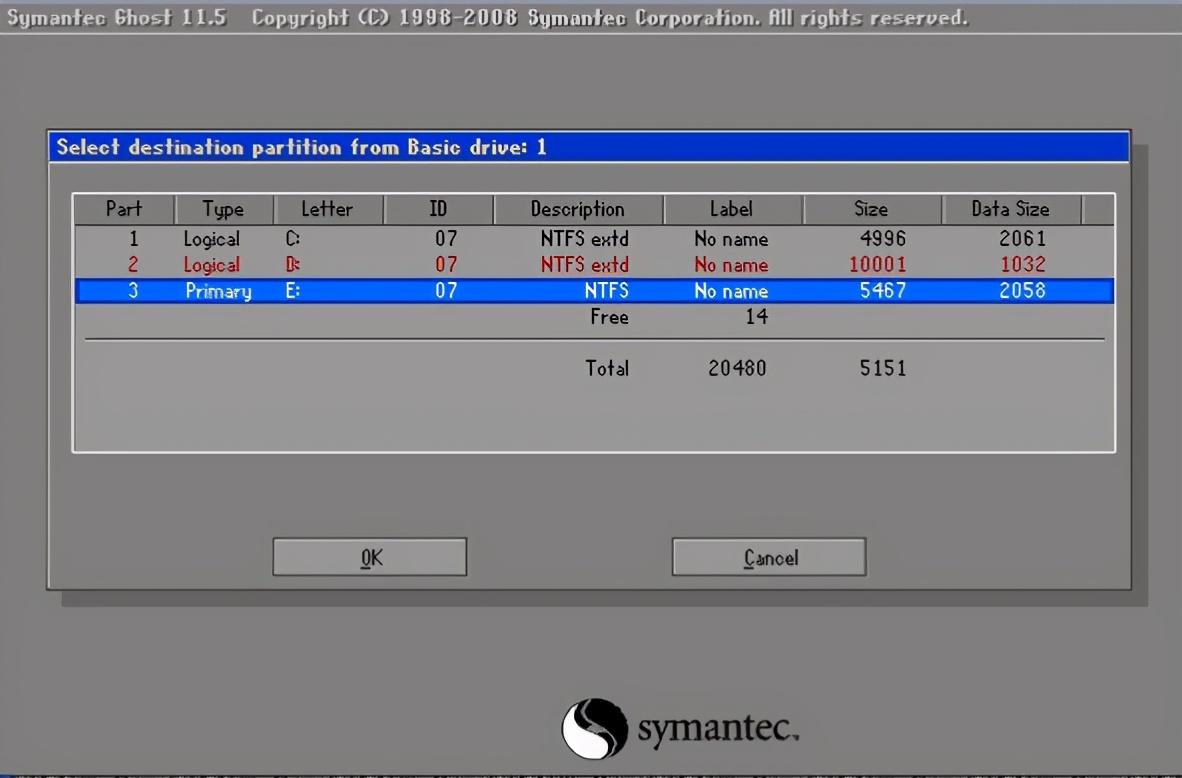Click the Letter column header
1182x778 pixels.
point(327,209)
